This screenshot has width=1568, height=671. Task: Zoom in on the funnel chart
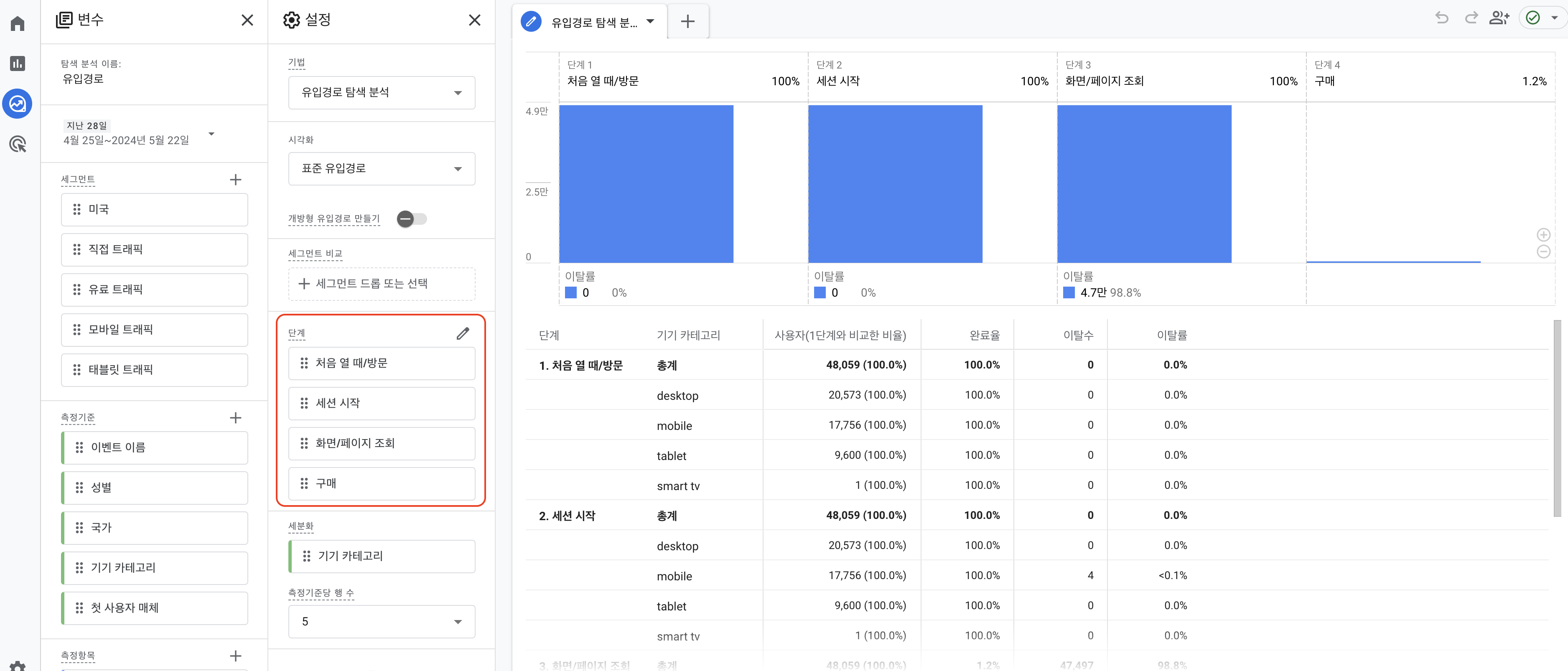1543,235
